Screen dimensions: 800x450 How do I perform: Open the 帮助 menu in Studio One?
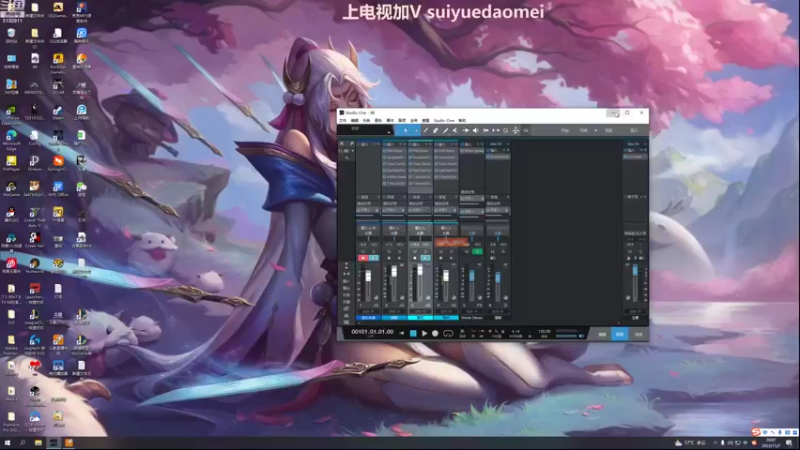tap(462, 120)
